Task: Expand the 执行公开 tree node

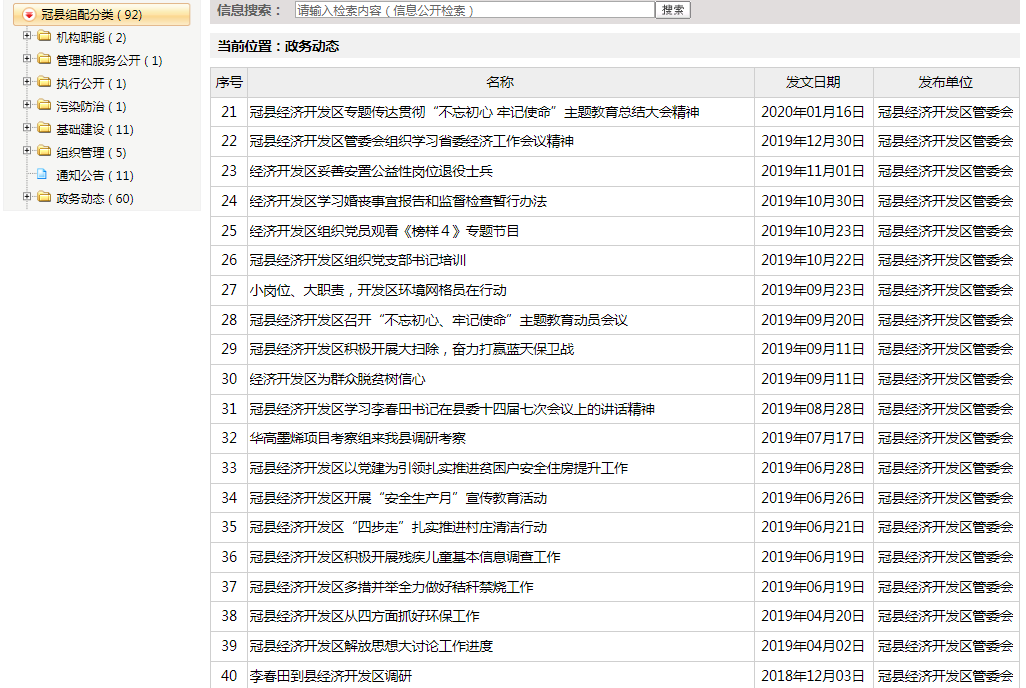Action: pos(27,81)
